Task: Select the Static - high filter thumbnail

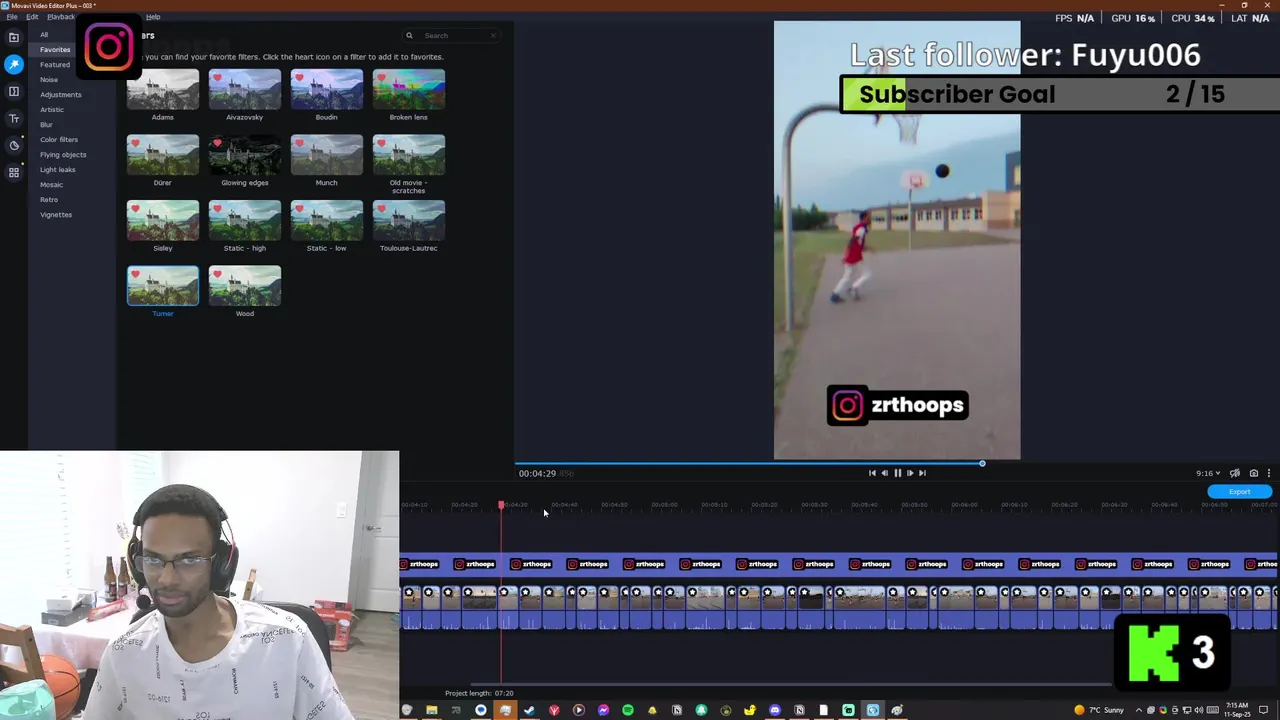Action: pos(245,220)
